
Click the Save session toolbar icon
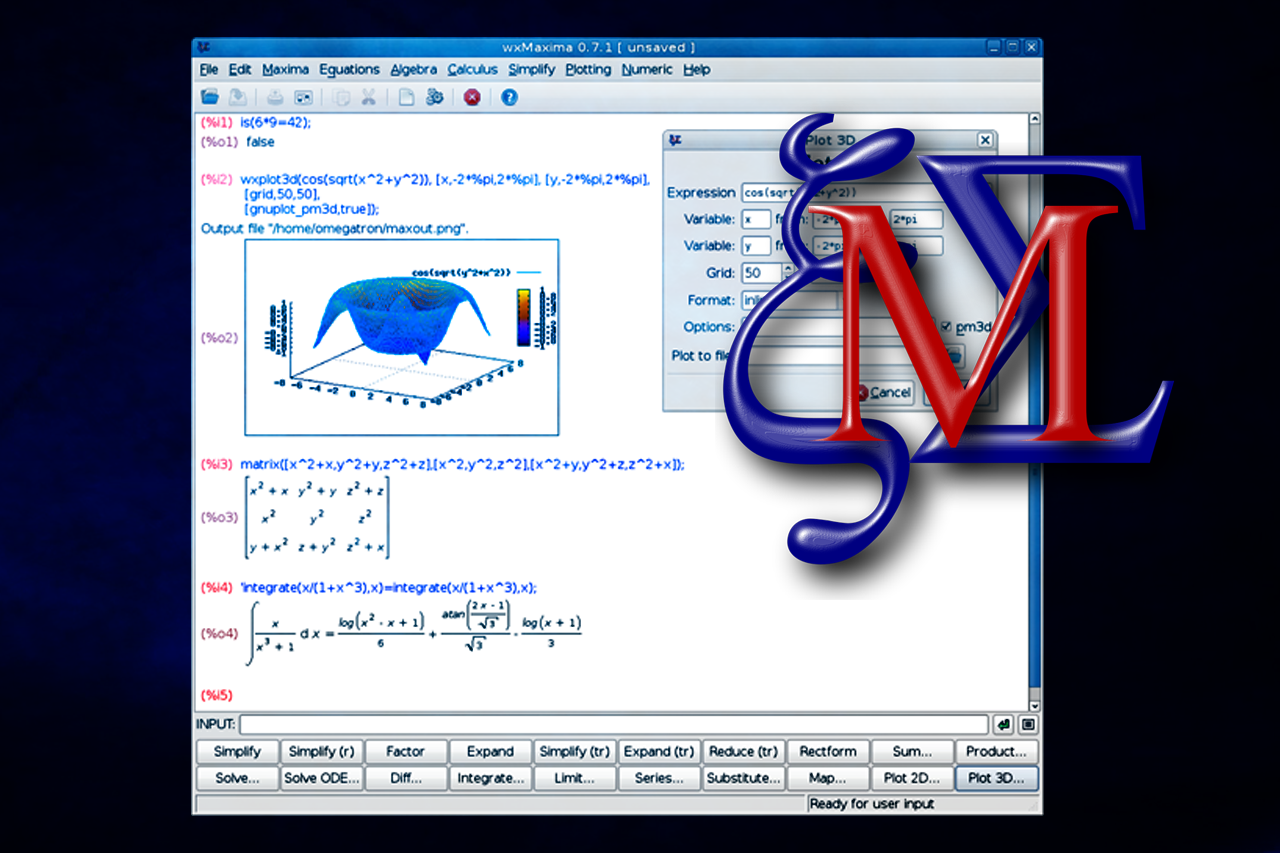(238, 97)
